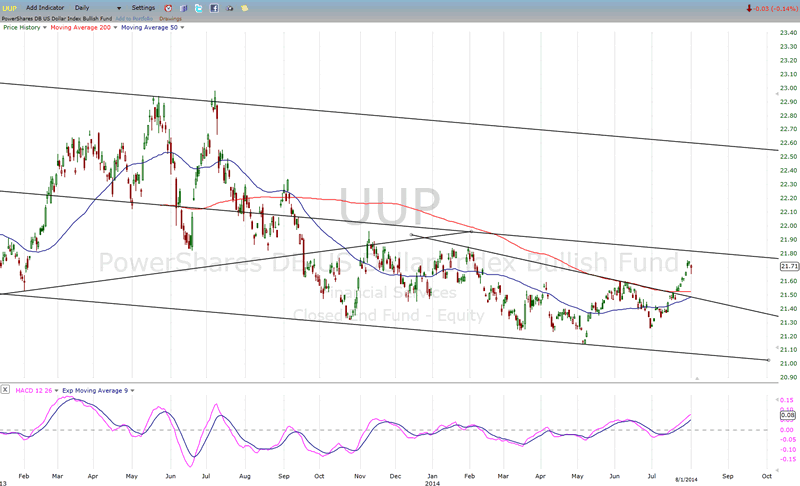Click the UUP ticker symbol
The width and height of the screenshot is (800, 486).
coord(10,8)
